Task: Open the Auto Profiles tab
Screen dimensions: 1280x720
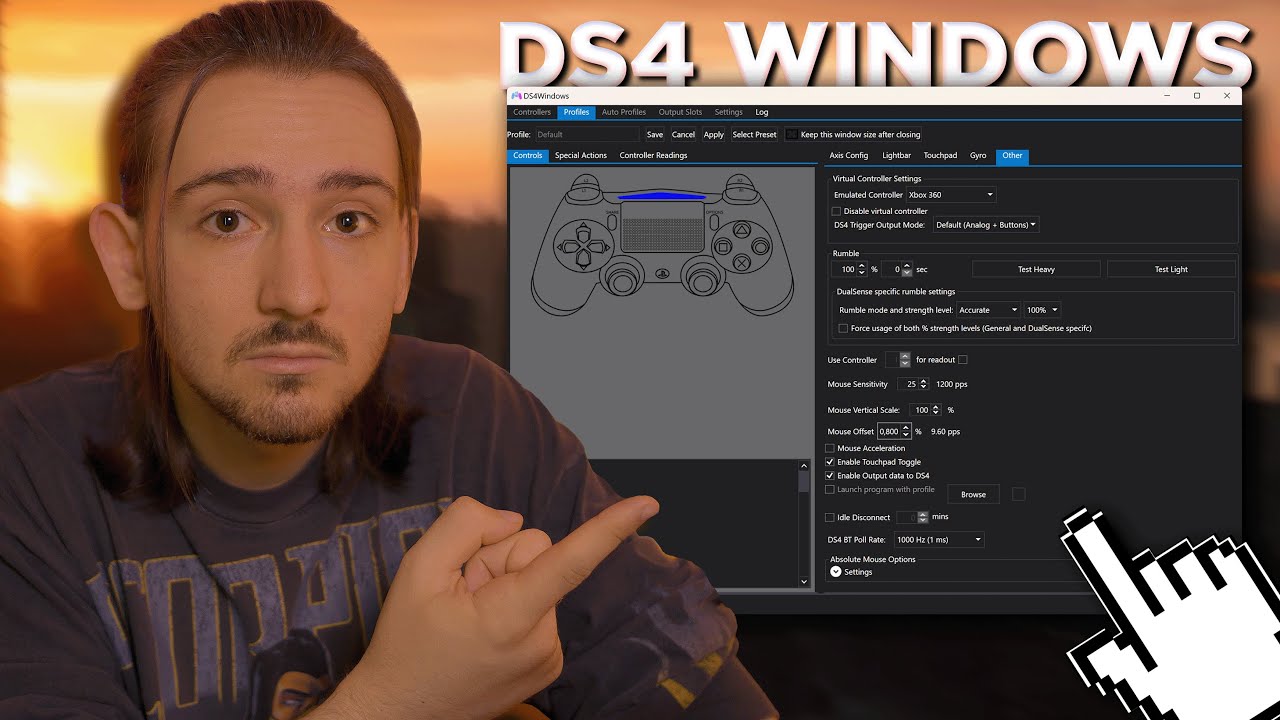Action: (624, 112)
